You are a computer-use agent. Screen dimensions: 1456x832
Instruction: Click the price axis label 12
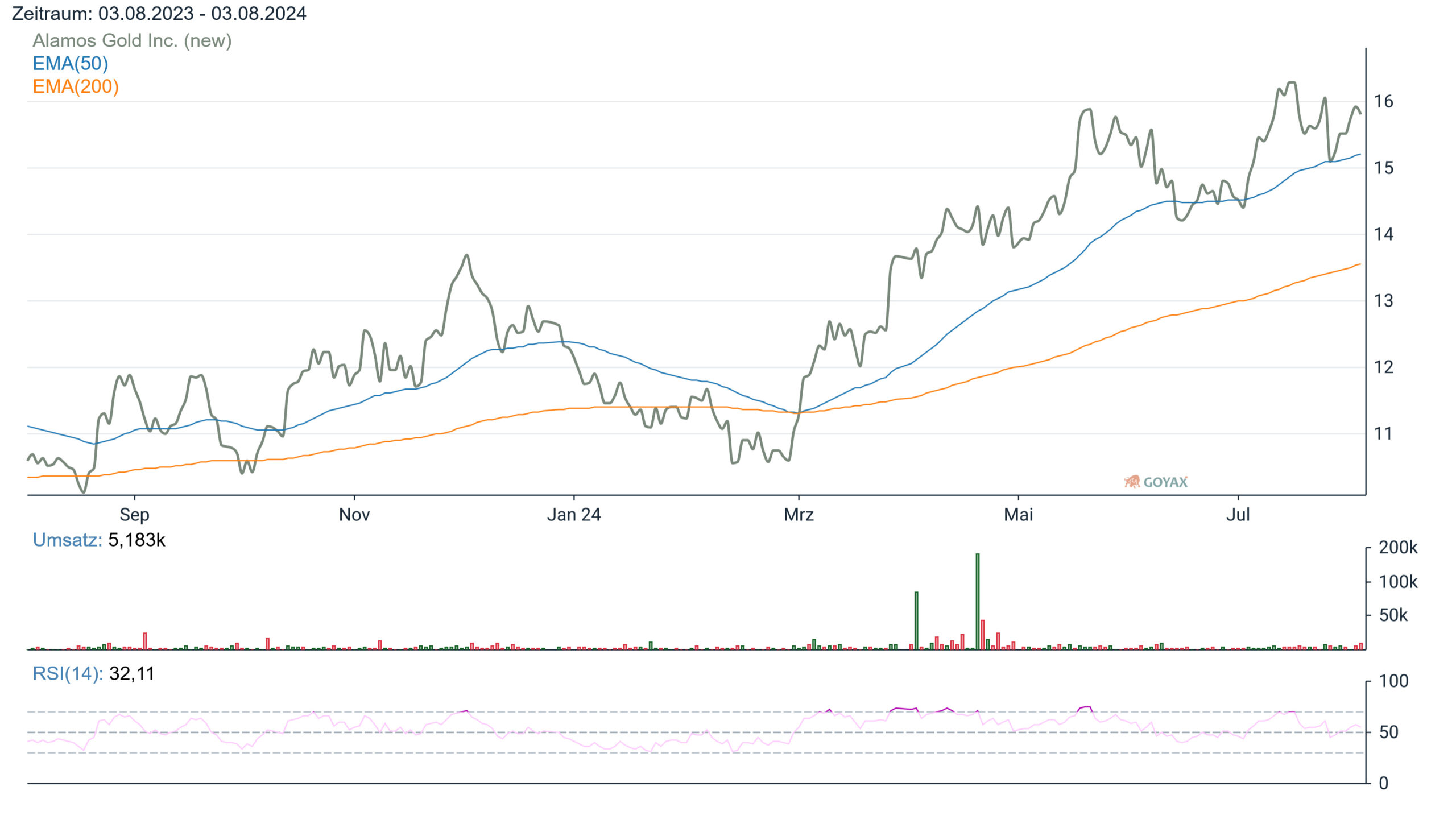tap(1383, 367)
